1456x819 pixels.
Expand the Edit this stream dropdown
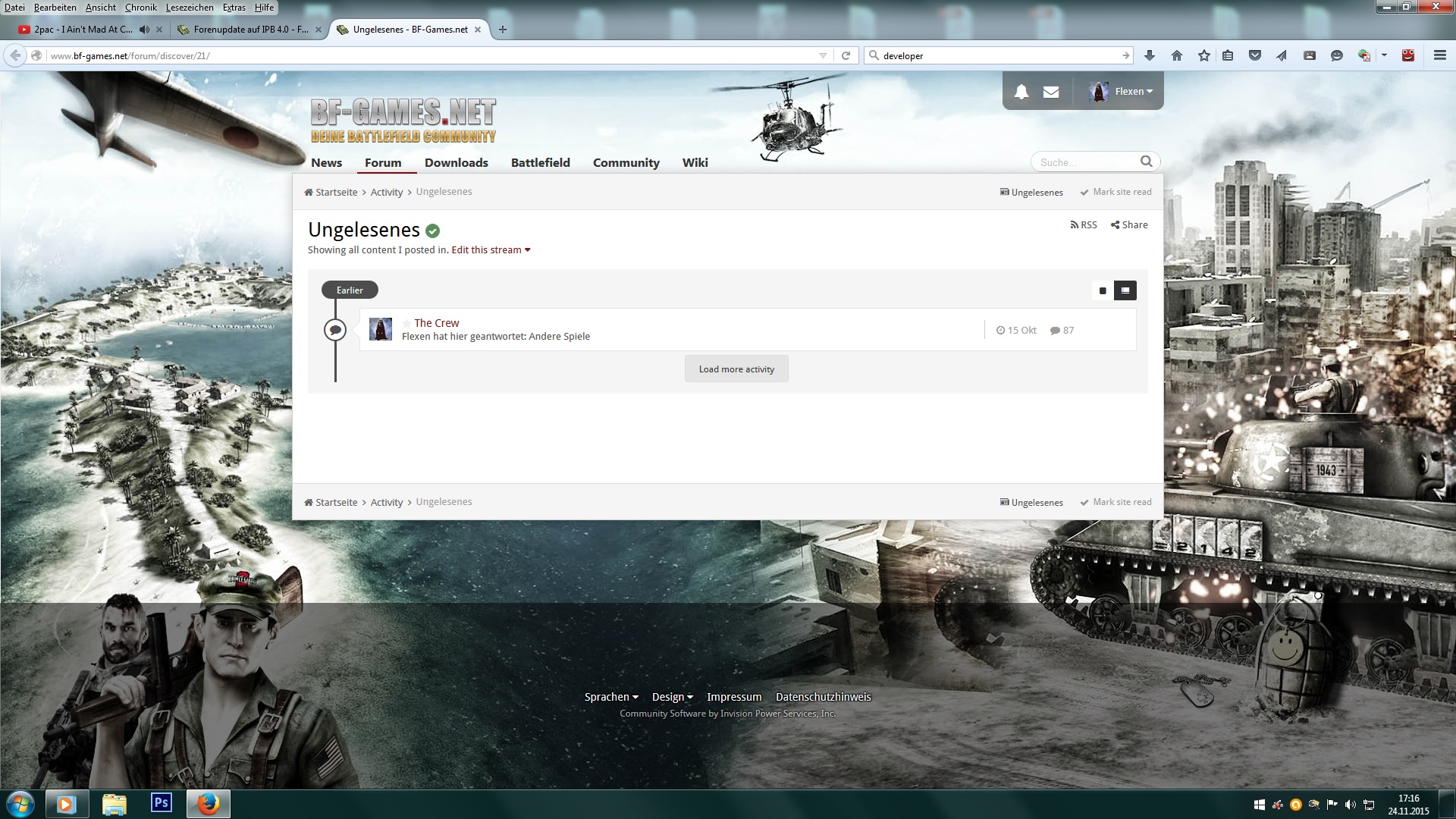pos(491,249)
